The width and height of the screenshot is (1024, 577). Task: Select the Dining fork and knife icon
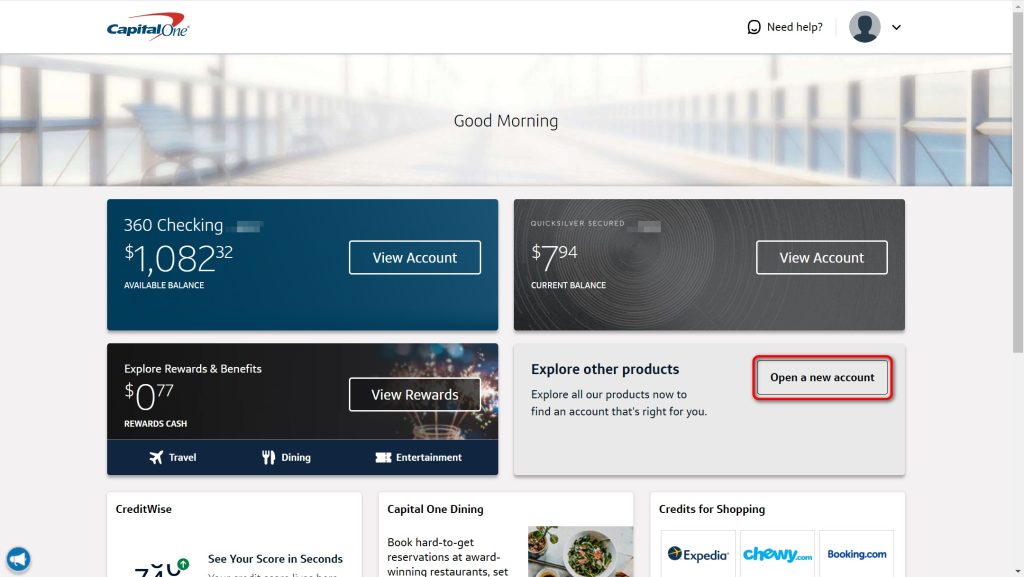tap(268, 457)
